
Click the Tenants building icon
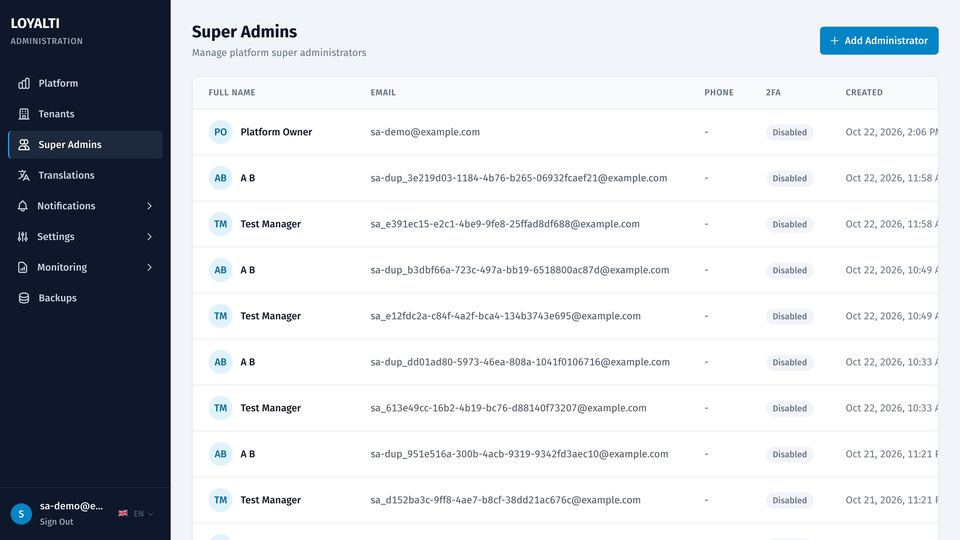tap(24, 114)
